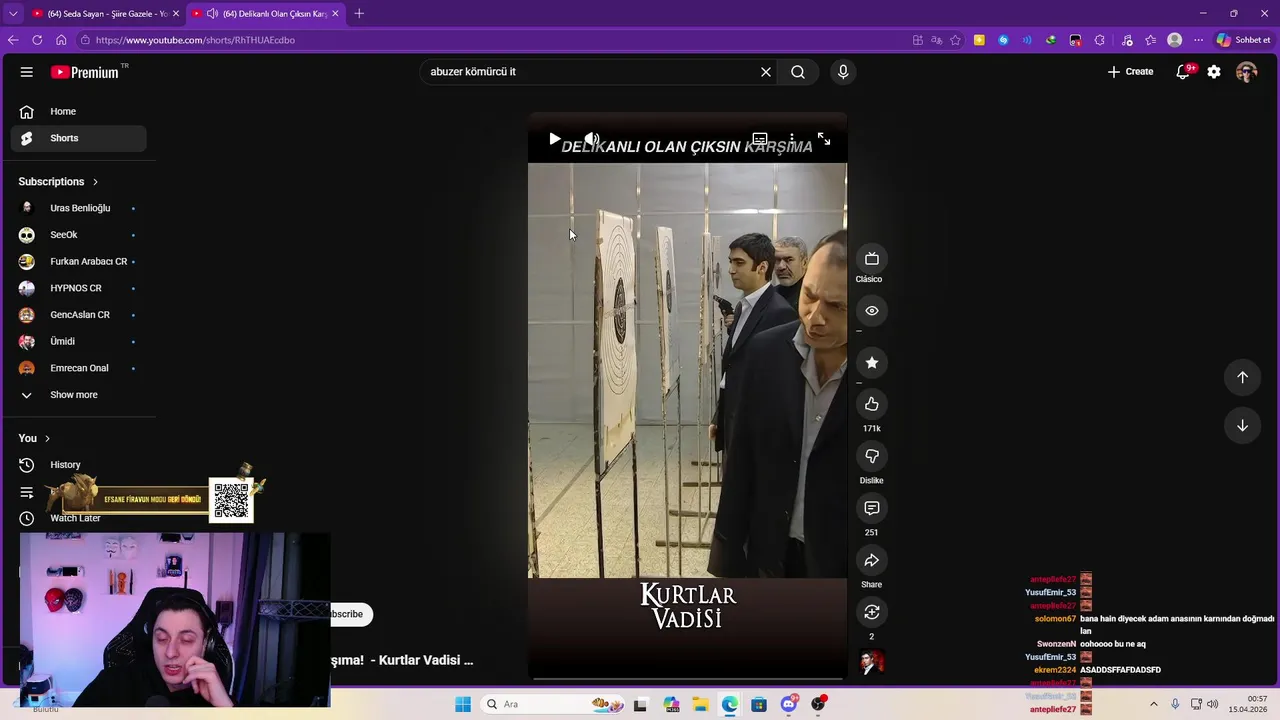Go back in the browser

pos(13,40)
